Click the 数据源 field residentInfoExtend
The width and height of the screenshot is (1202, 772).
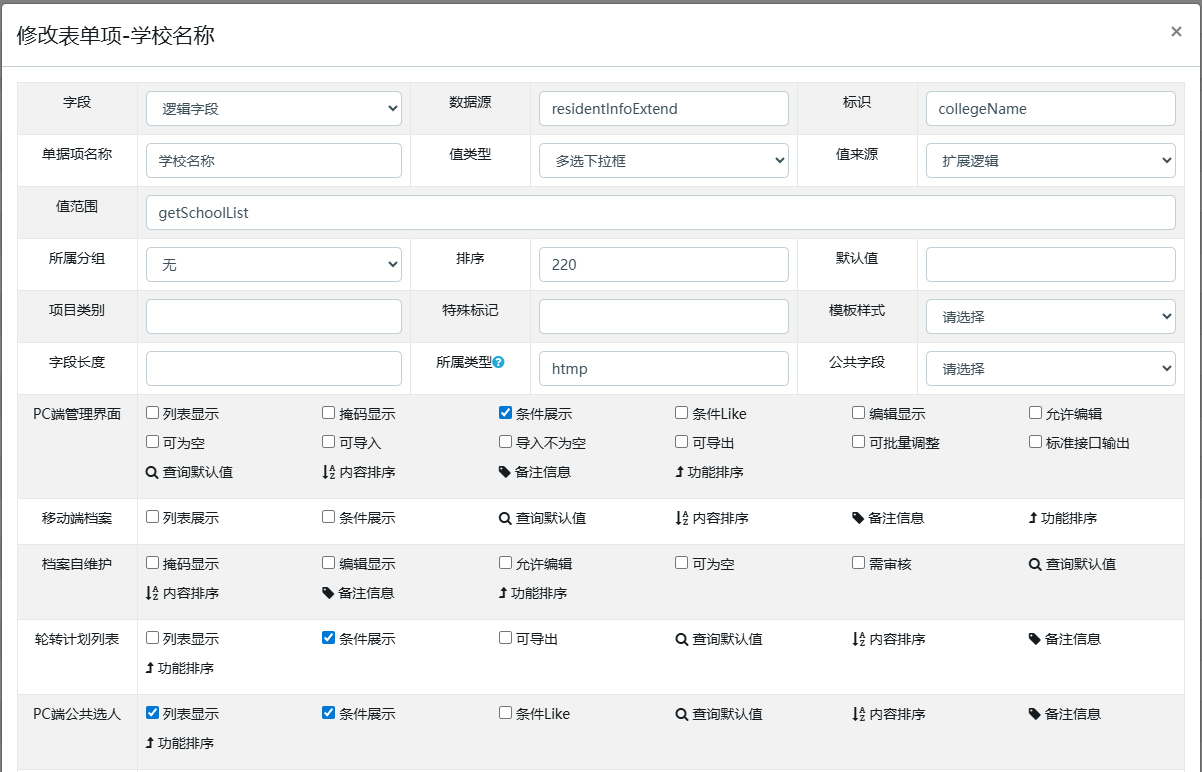pos(664,109)
